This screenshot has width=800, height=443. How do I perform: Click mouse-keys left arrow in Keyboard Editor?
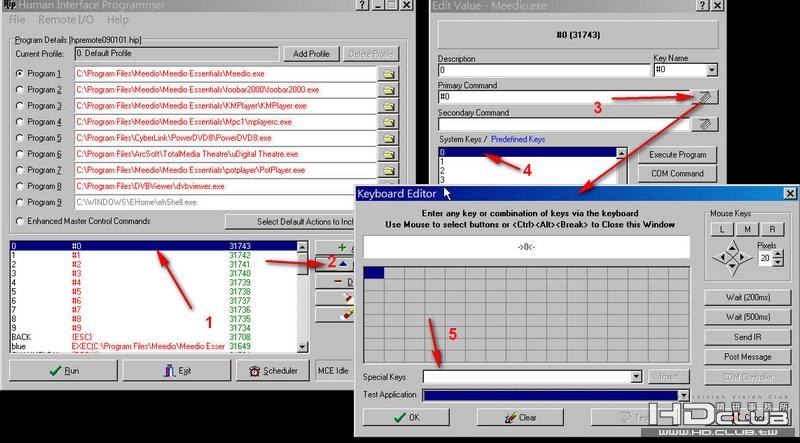pyautogui.click(x=720, y=258)
